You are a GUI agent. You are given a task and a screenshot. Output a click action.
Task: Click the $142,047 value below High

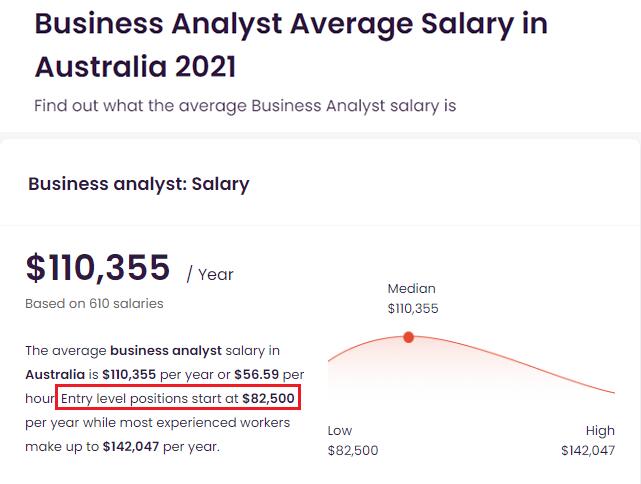pyautogui.click(x=588, y=451)
